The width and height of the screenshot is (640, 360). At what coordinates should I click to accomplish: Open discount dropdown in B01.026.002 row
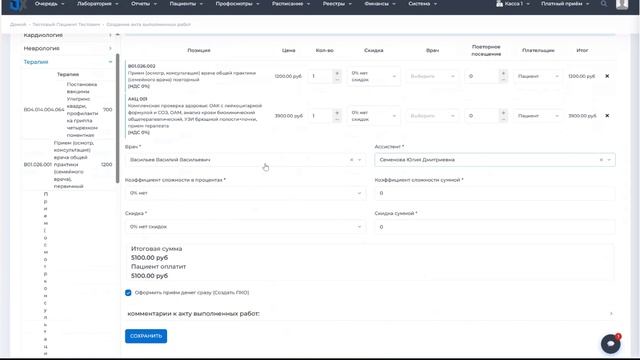[x=373, y=76]
